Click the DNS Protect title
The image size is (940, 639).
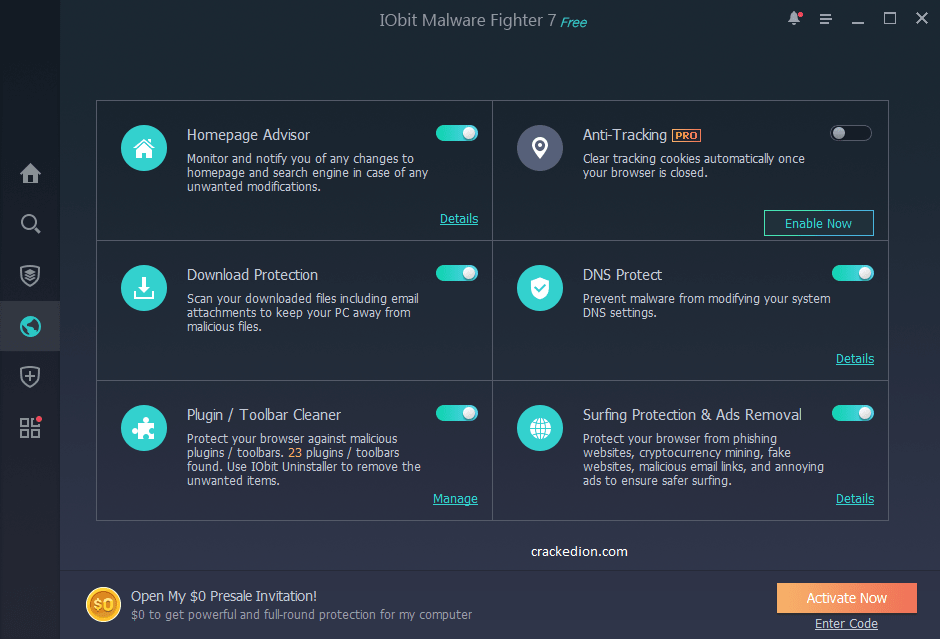click(622, 275)
